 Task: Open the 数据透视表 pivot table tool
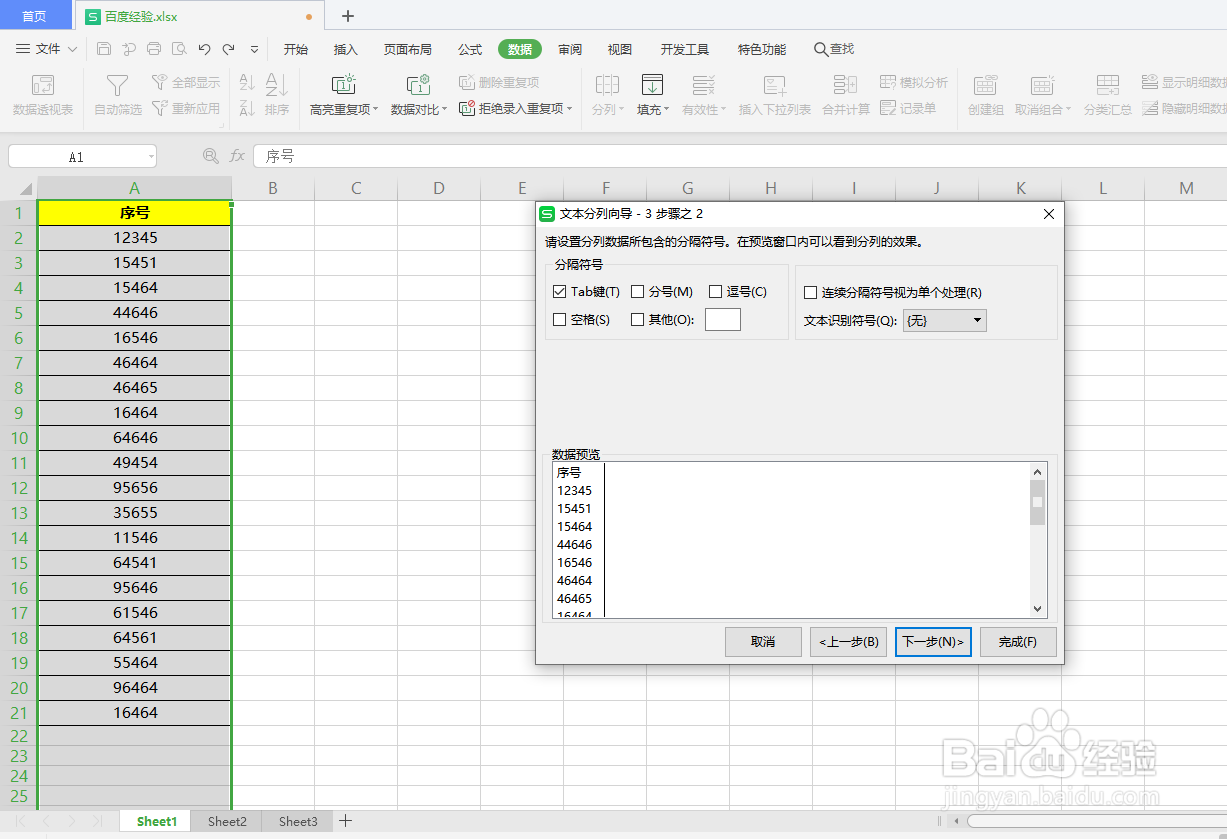43,96
